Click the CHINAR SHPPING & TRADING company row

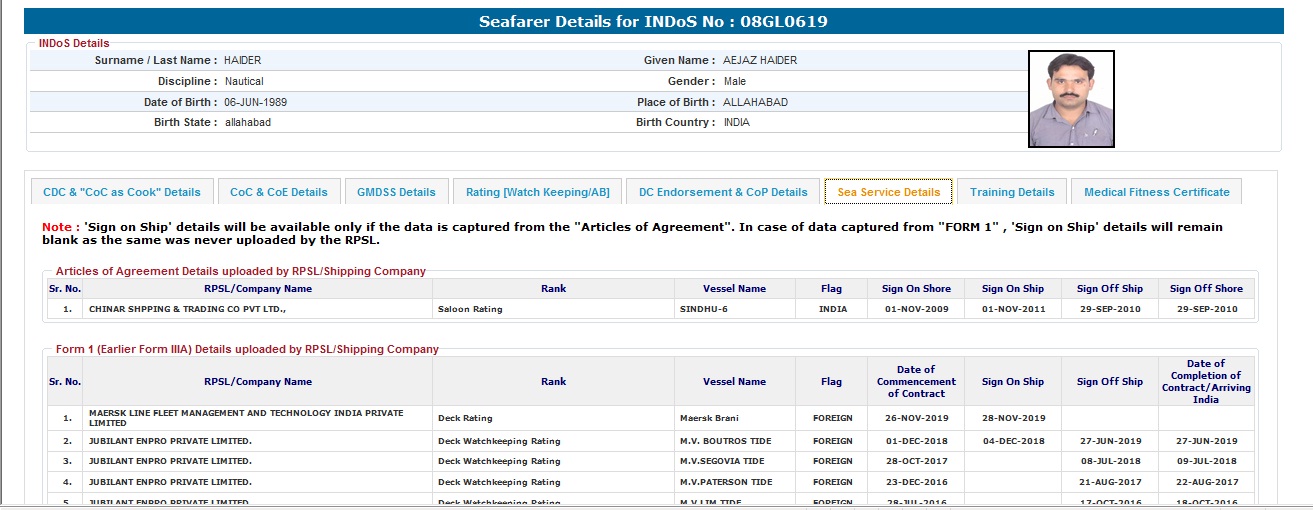click(x=188, y=309)
